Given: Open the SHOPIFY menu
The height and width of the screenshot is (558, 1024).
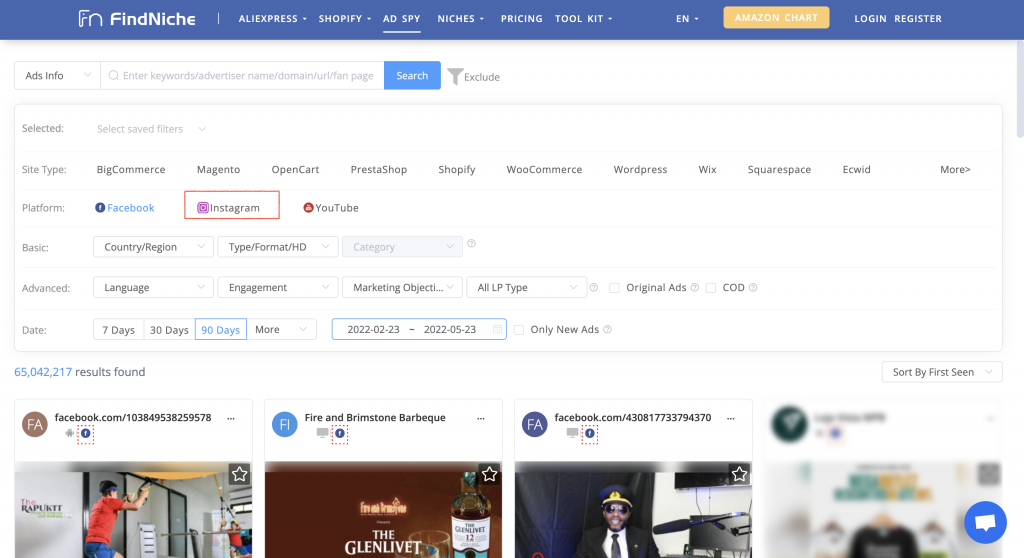Looking at the screenshot, I should 345,18.
